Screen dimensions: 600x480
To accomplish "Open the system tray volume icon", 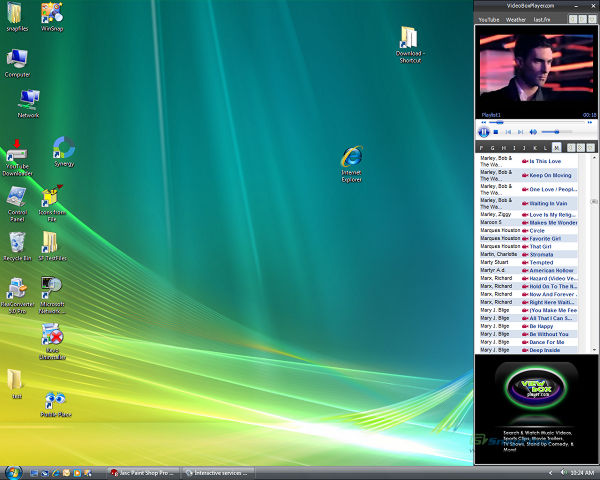I will 564,473.
